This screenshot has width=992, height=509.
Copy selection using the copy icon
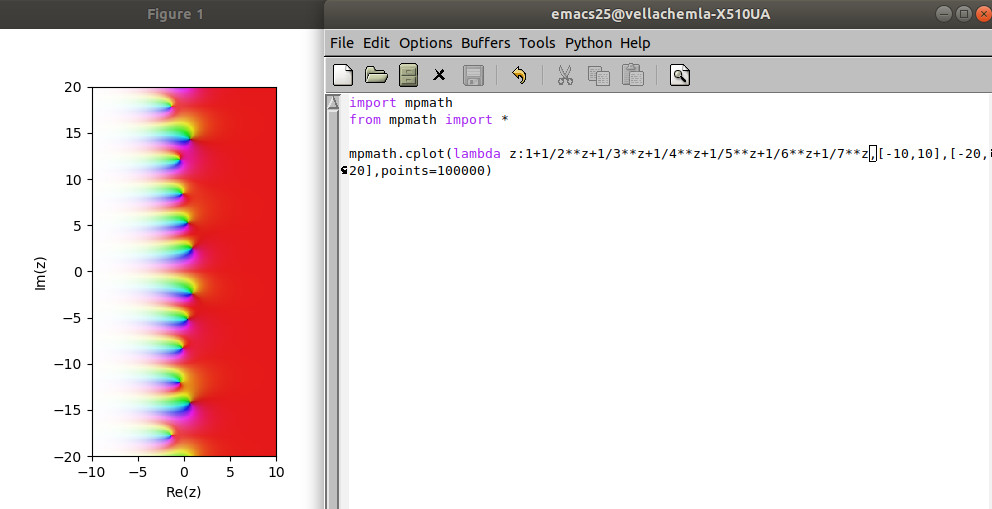(x=598, y=75)
